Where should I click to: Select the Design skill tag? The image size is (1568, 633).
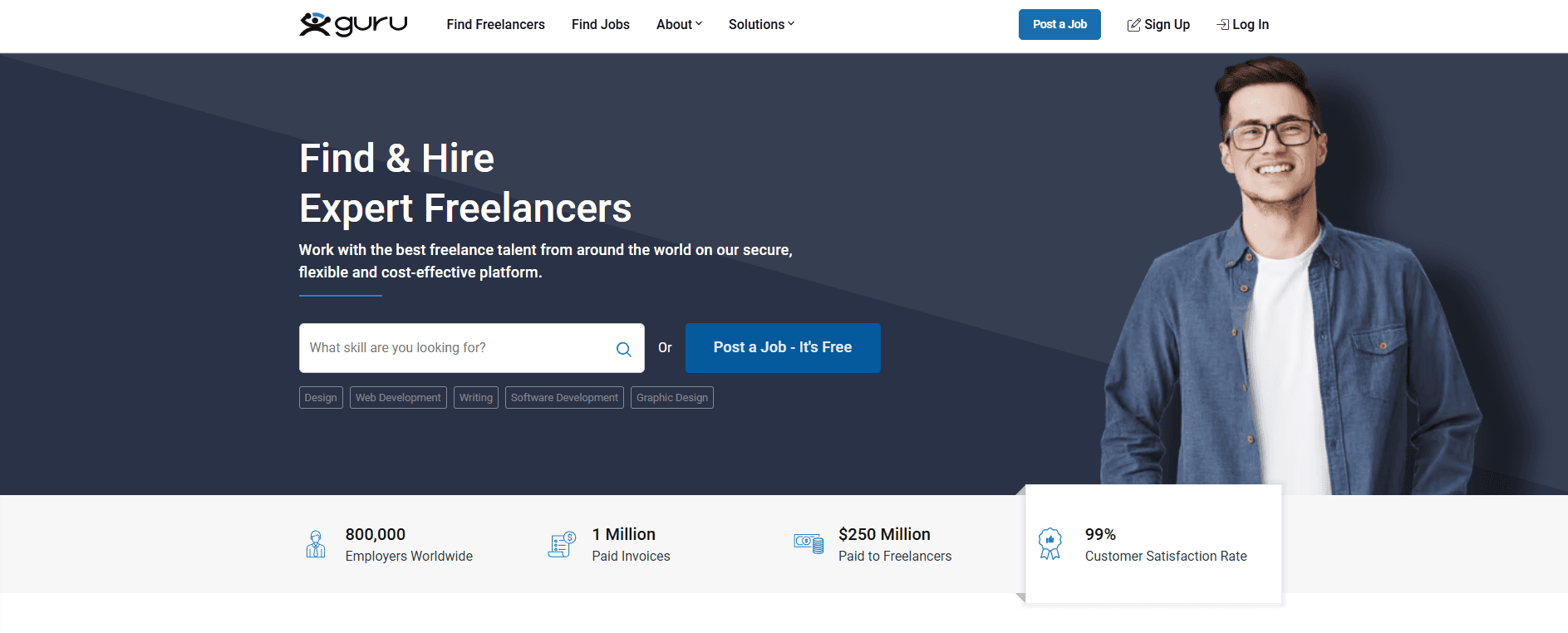321,398
